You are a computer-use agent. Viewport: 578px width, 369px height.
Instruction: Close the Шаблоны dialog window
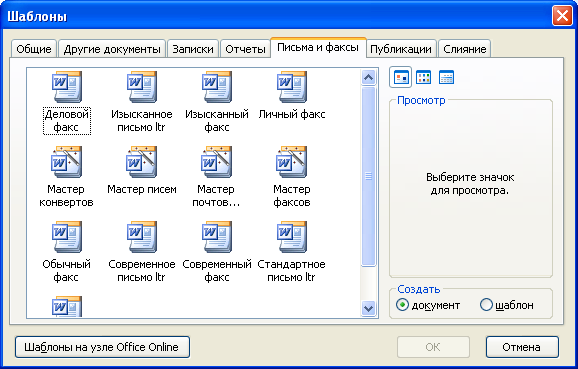562,16
